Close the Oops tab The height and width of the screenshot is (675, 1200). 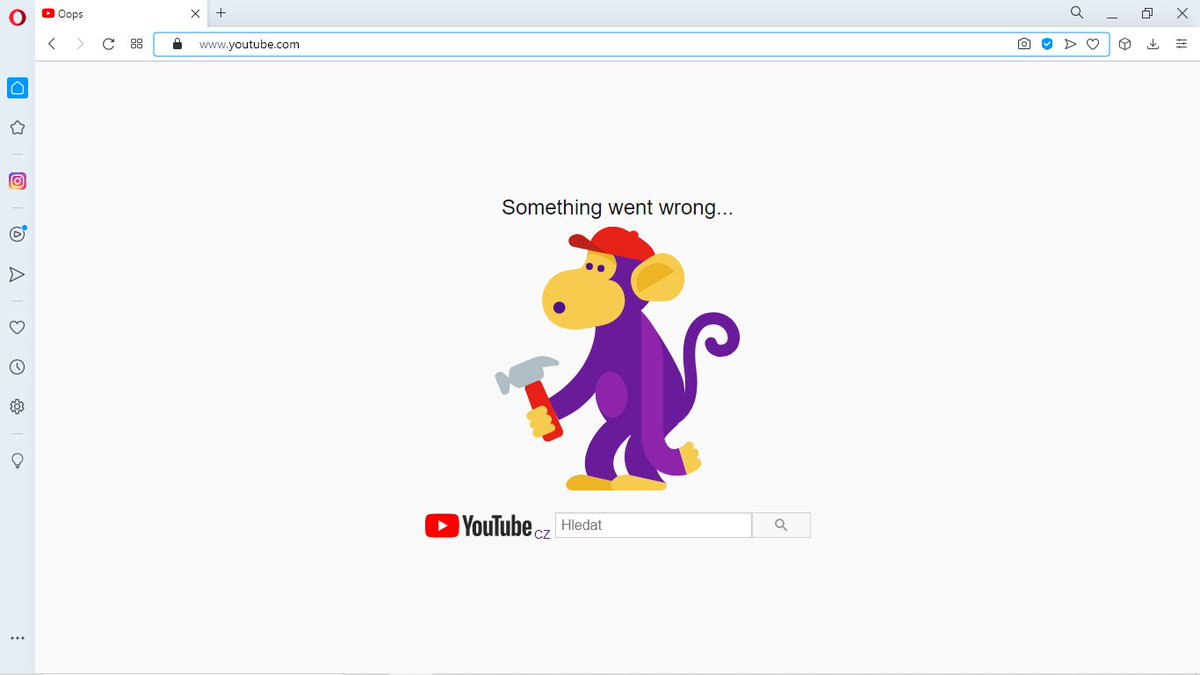coord(195,13)
